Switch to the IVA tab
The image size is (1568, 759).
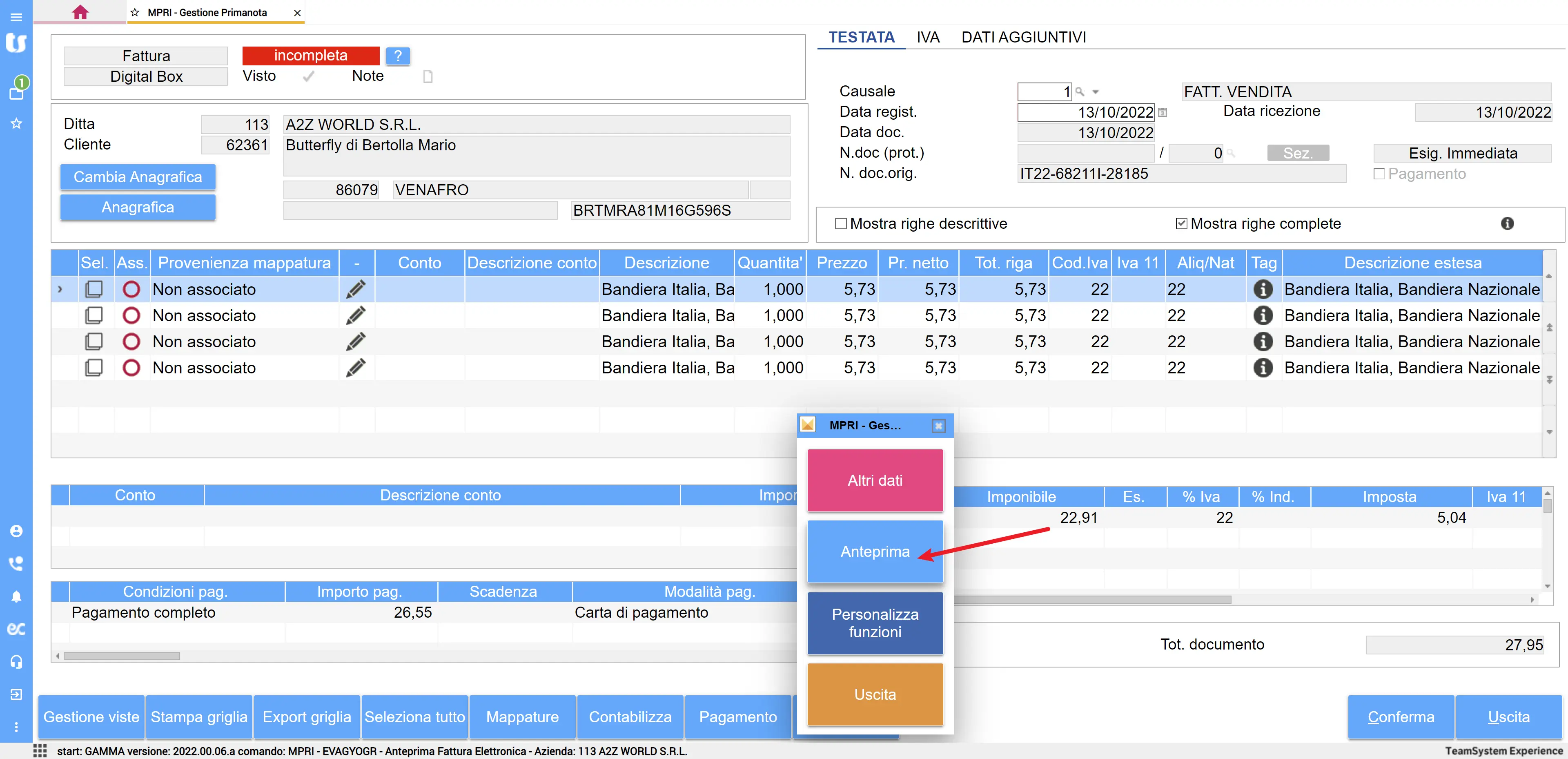click(928, 37)
